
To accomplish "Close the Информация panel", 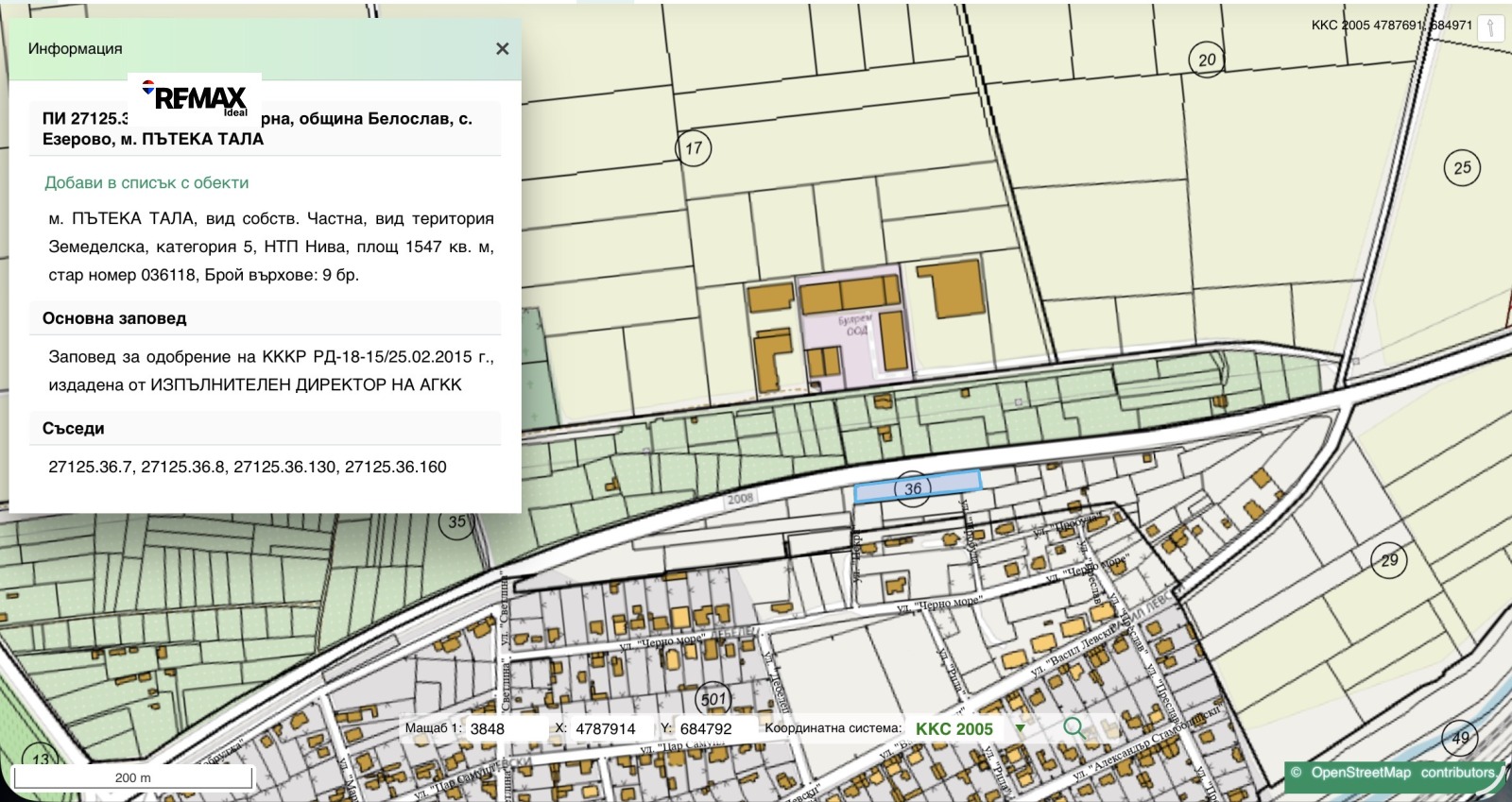I will pyautogui.click(x=503, y=49).
